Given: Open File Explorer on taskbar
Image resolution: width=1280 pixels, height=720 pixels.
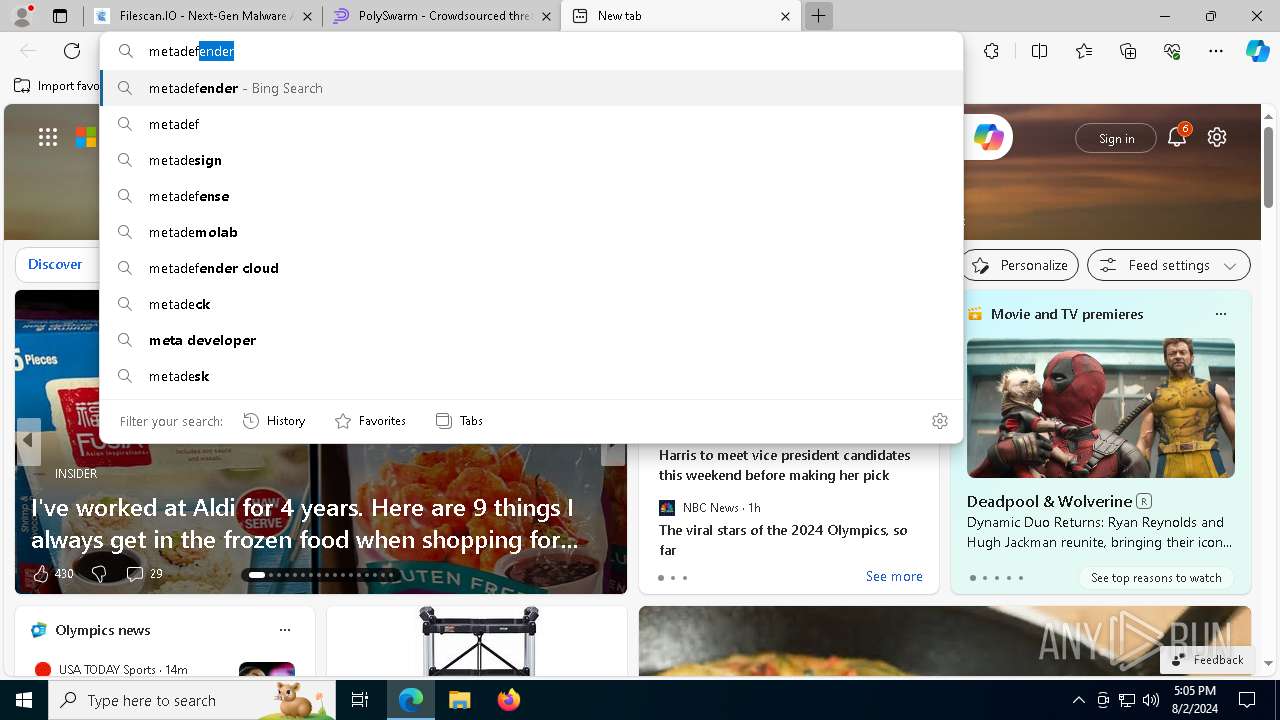Looking at the screenshot, I should pos(459,701).
